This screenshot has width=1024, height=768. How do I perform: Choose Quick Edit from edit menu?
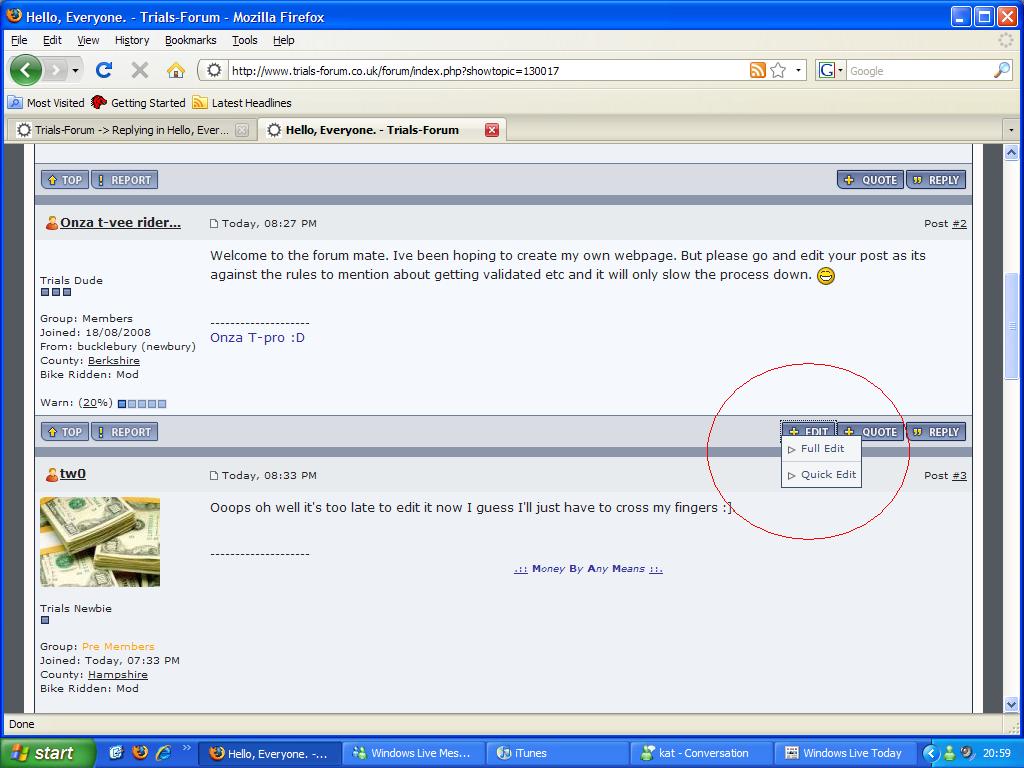click(x=822, y=475)
